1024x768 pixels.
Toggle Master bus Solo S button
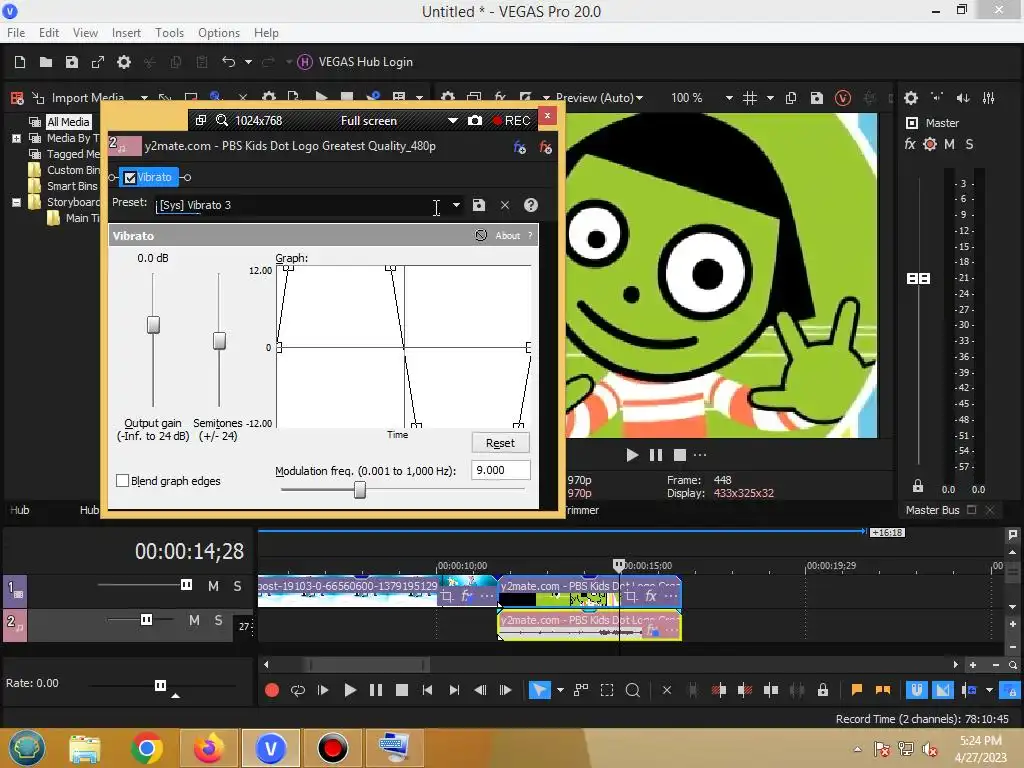point(969,144)
